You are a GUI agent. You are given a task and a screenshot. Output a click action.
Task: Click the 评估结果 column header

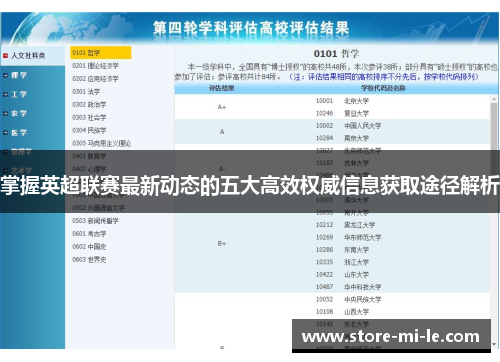[x=222, y=88]
